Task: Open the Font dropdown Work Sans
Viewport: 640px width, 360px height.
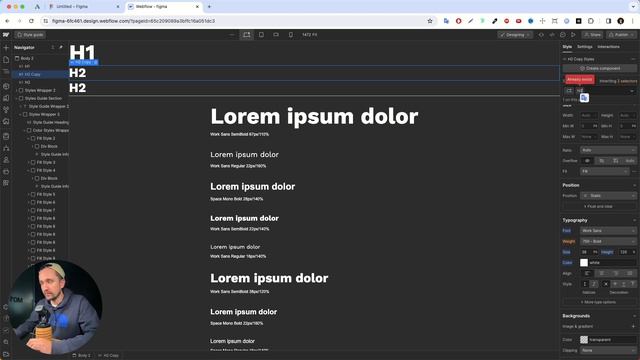Action: pyautogui.click(x=608, y=231)
